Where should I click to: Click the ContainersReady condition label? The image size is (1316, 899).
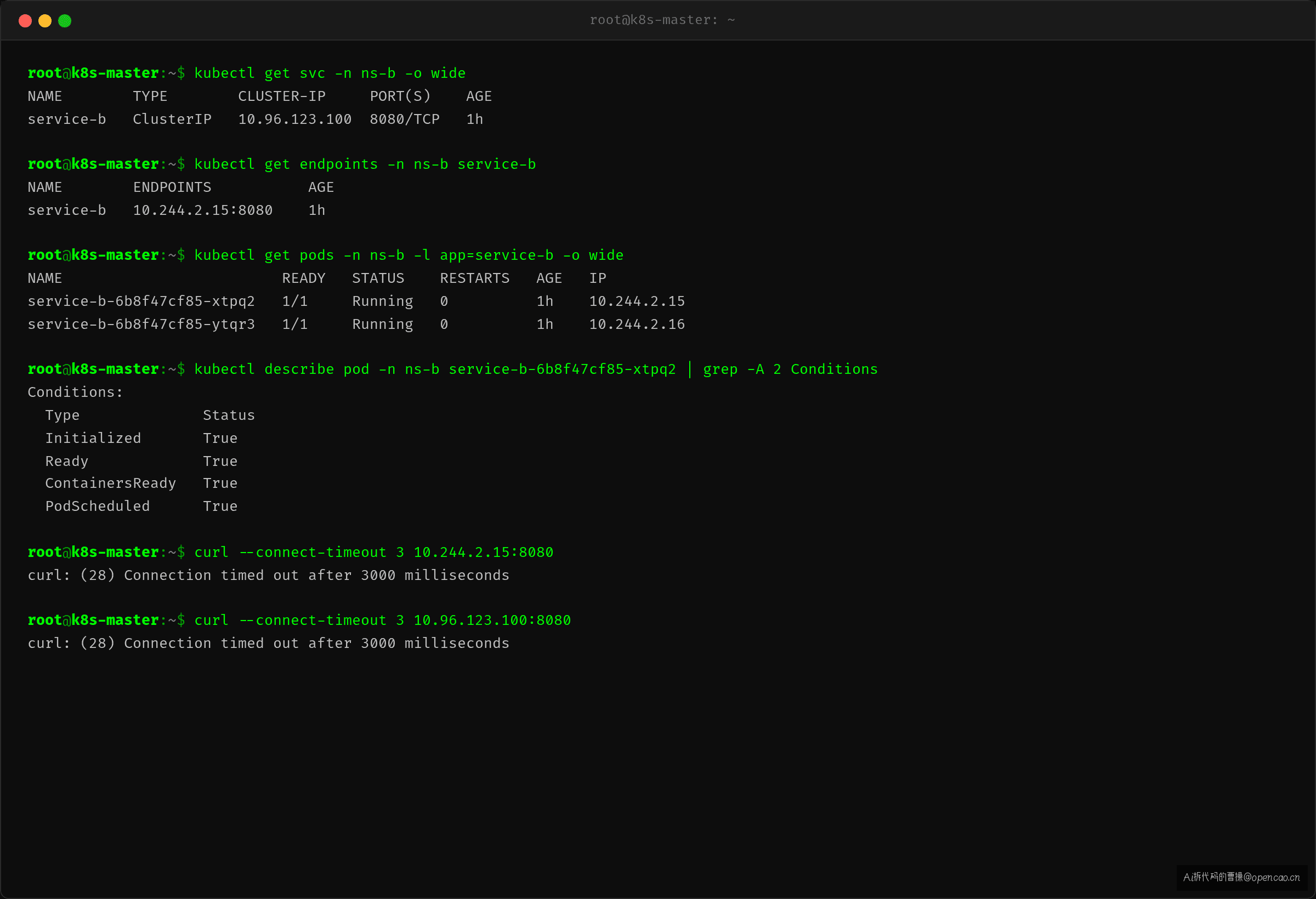pos(110,483)
